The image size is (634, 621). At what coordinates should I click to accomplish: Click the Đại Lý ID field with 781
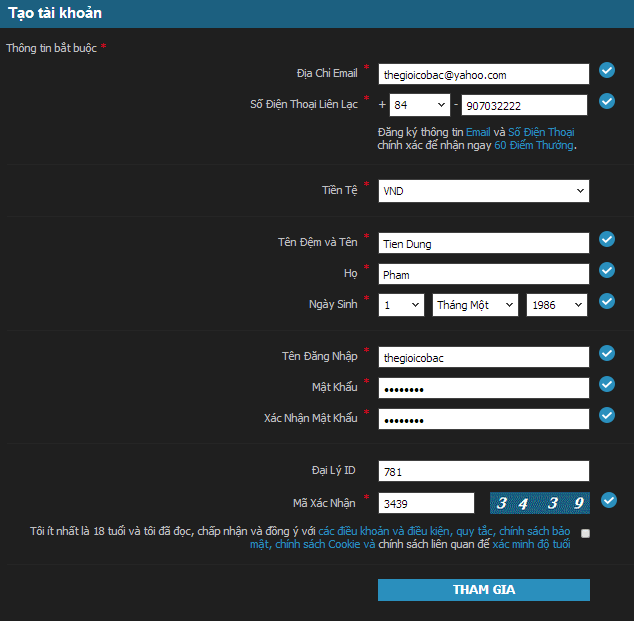(484, 471)
